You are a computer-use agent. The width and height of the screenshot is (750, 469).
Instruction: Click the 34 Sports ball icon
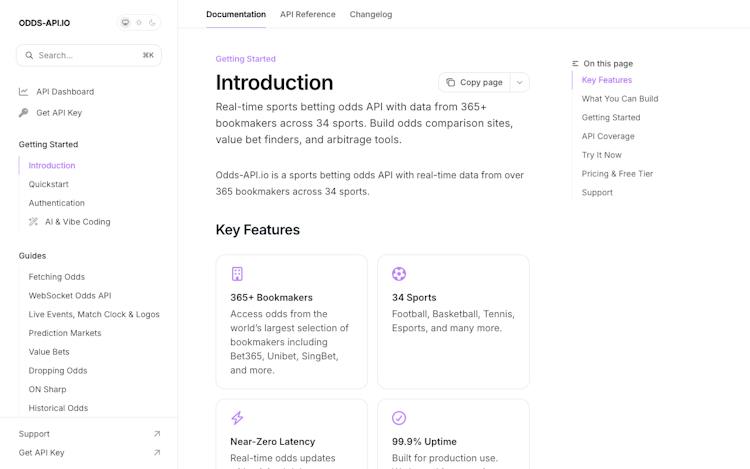pos(399,274)
